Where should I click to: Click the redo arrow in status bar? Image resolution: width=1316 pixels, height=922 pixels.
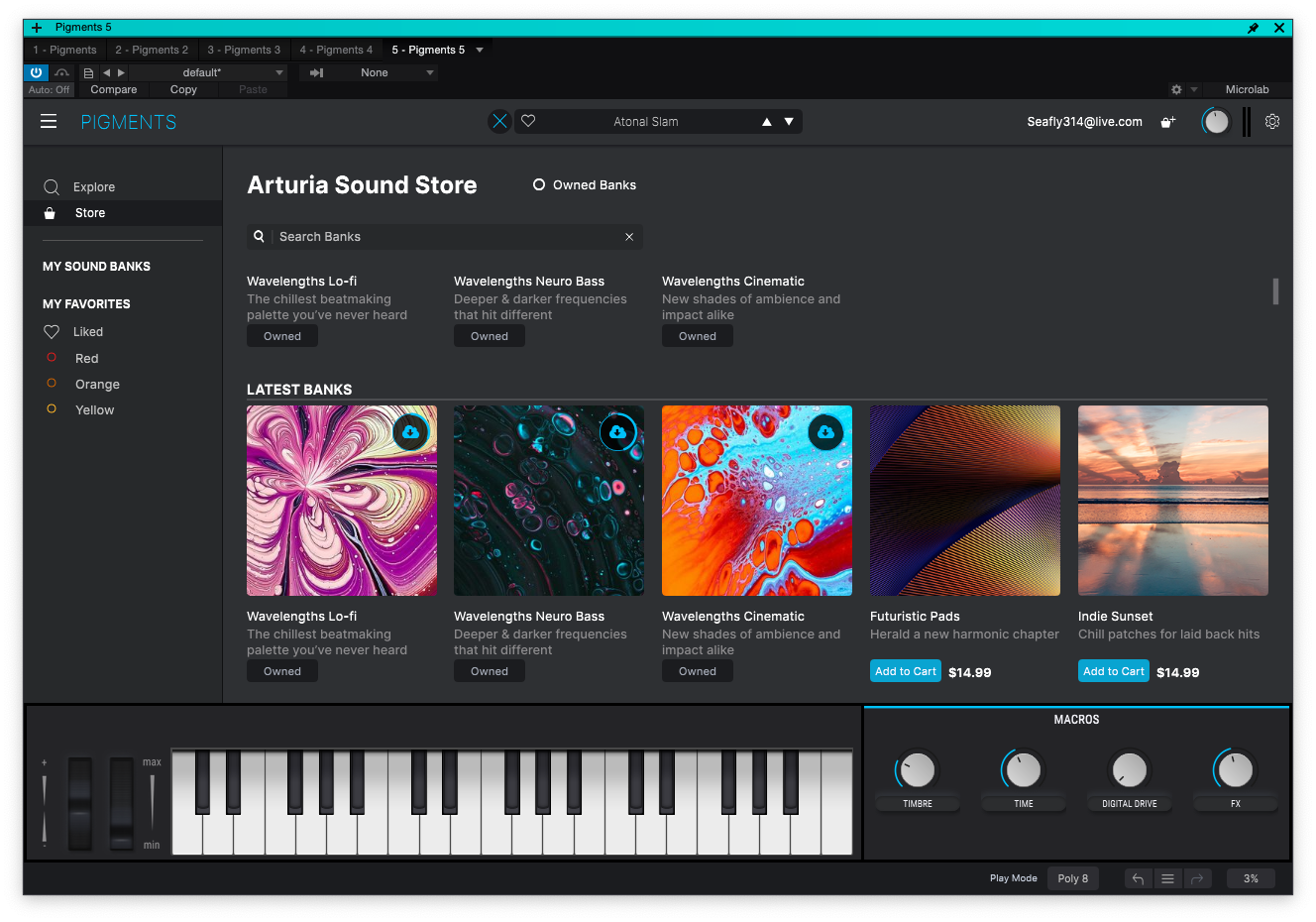[1197, 878]
